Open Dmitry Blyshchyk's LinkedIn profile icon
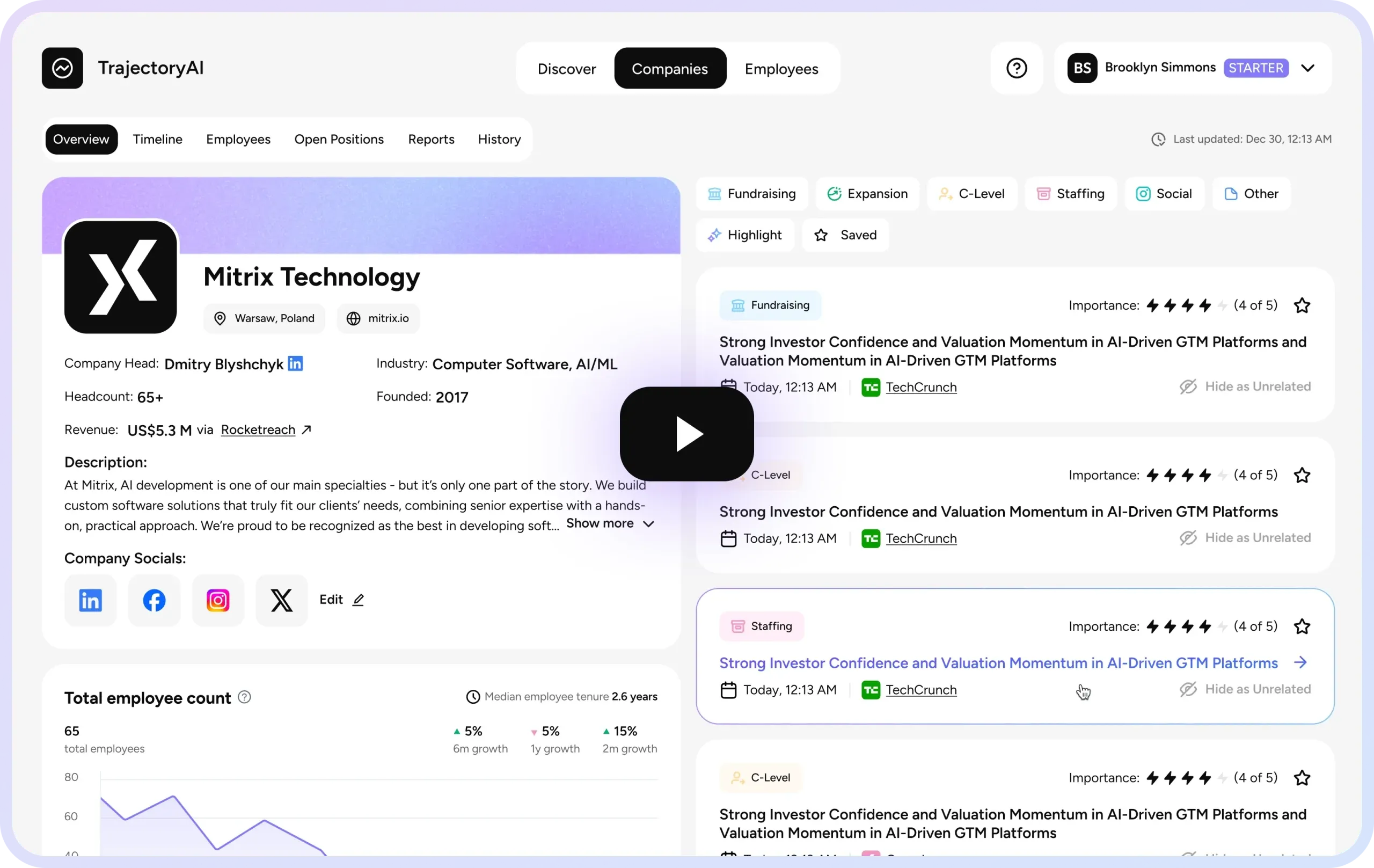The width and height of the screenshot is (1374, 868). point(296,363)
